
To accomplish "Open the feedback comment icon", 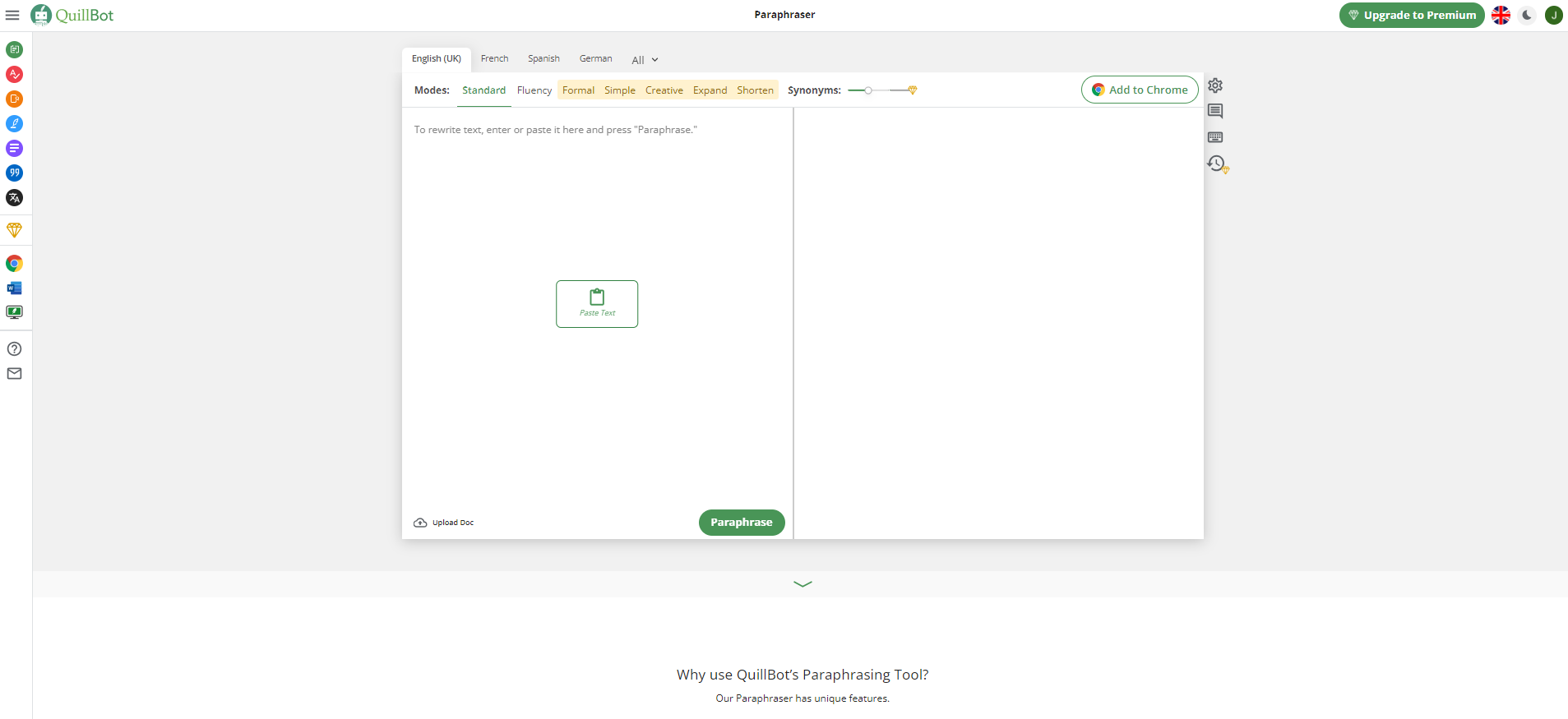I will pos(1215,111).
